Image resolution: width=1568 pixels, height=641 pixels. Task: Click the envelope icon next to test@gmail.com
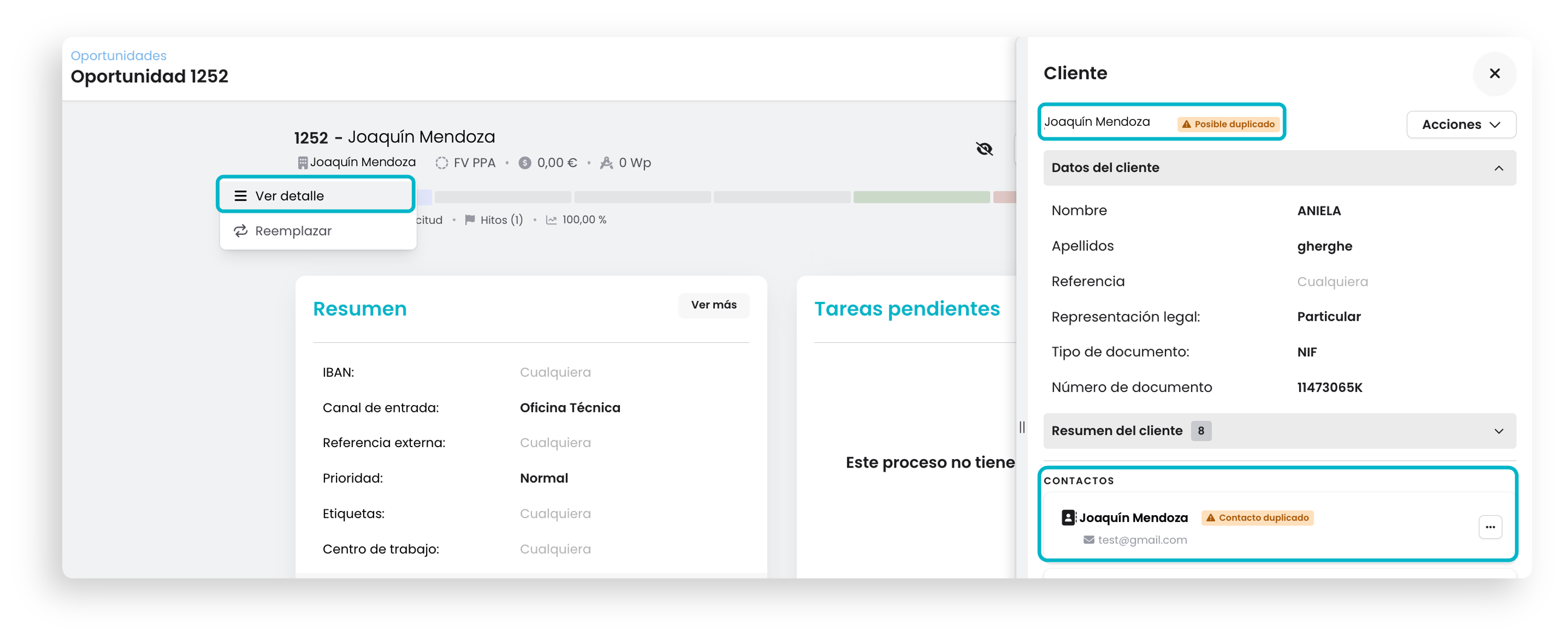[x=1088, y=540]
